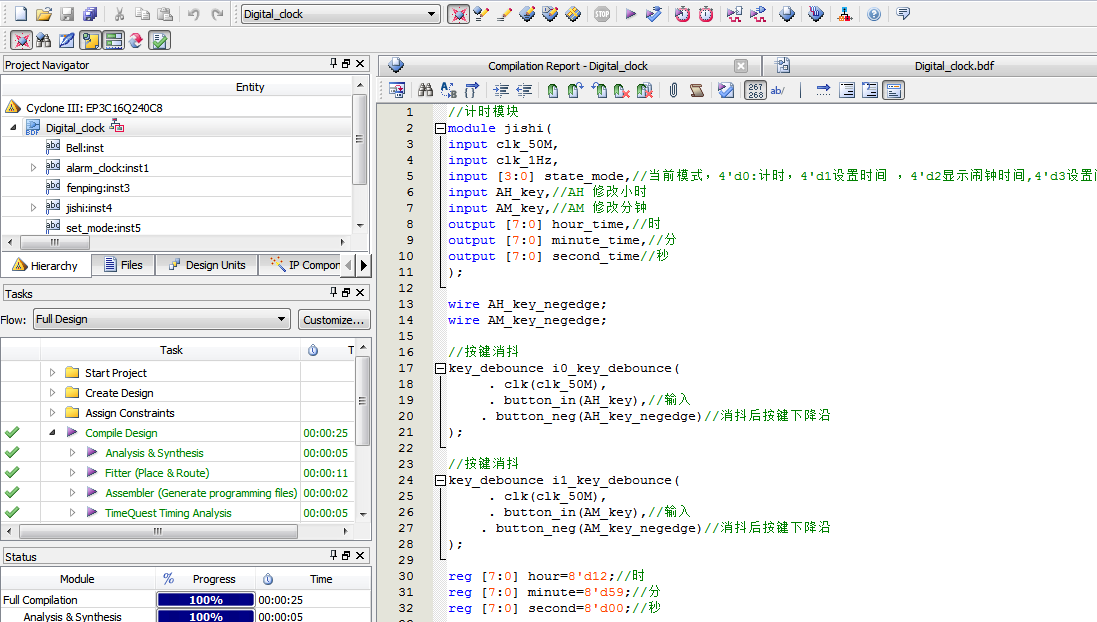Click the Replace text icon in the editor toolbar
The image size is (1097, 622).
[448, 90]
